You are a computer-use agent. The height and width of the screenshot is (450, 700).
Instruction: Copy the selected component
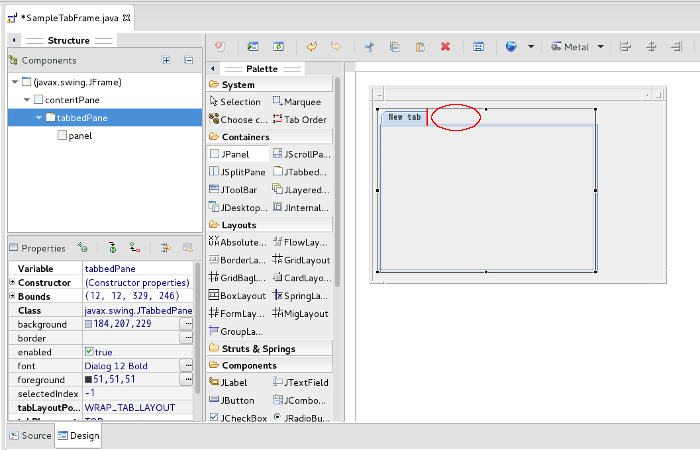[395, 46]
